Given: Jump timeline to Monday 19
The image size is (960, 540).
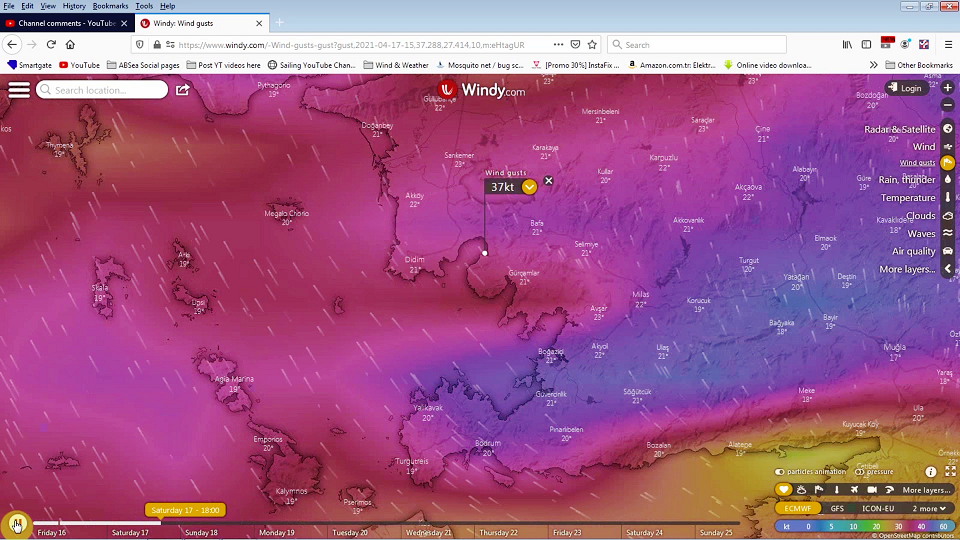Looking at the screenshot, I should (277, 533).
